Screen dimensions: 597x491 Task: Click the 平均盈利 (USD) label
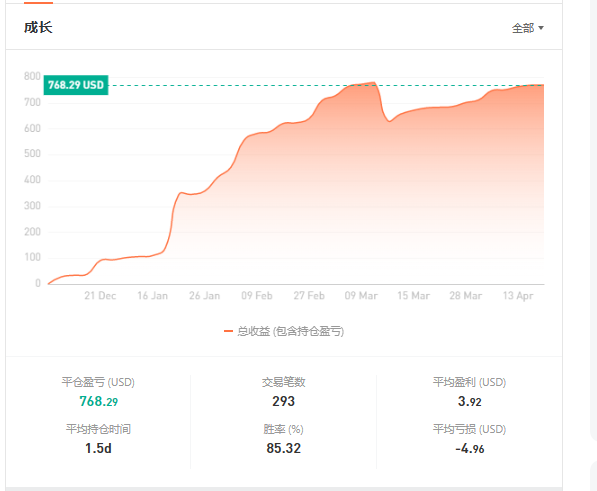469,382
